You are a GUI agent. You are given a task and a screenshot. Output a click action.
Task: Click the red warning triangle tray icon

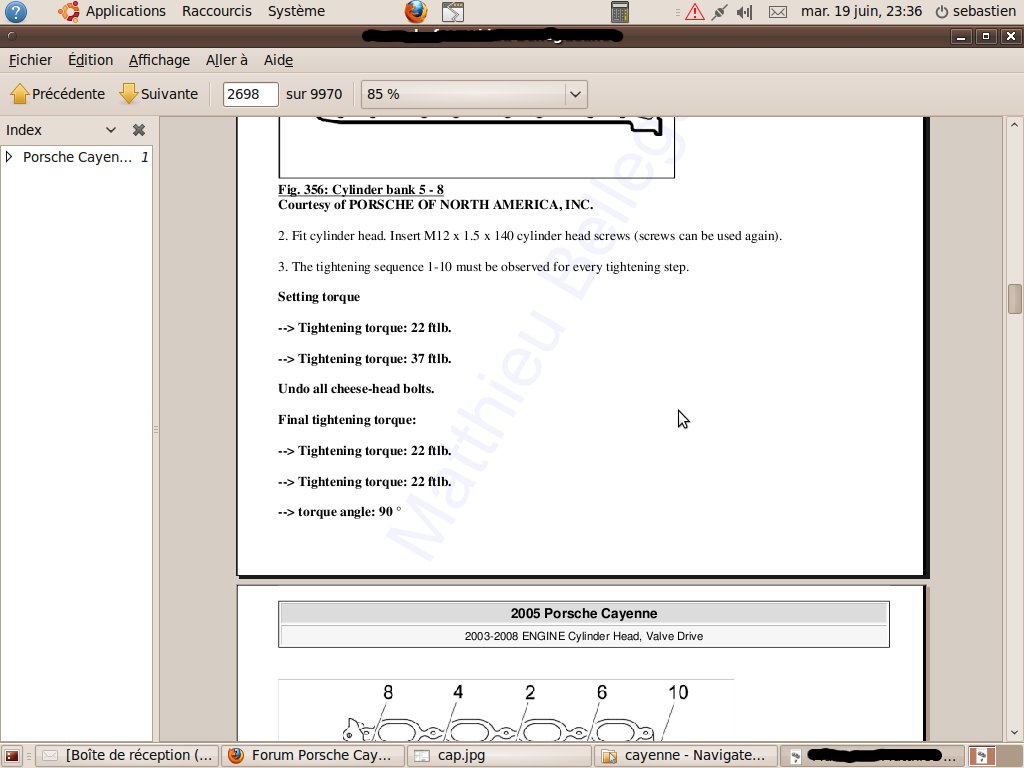(x=695, y=12)
